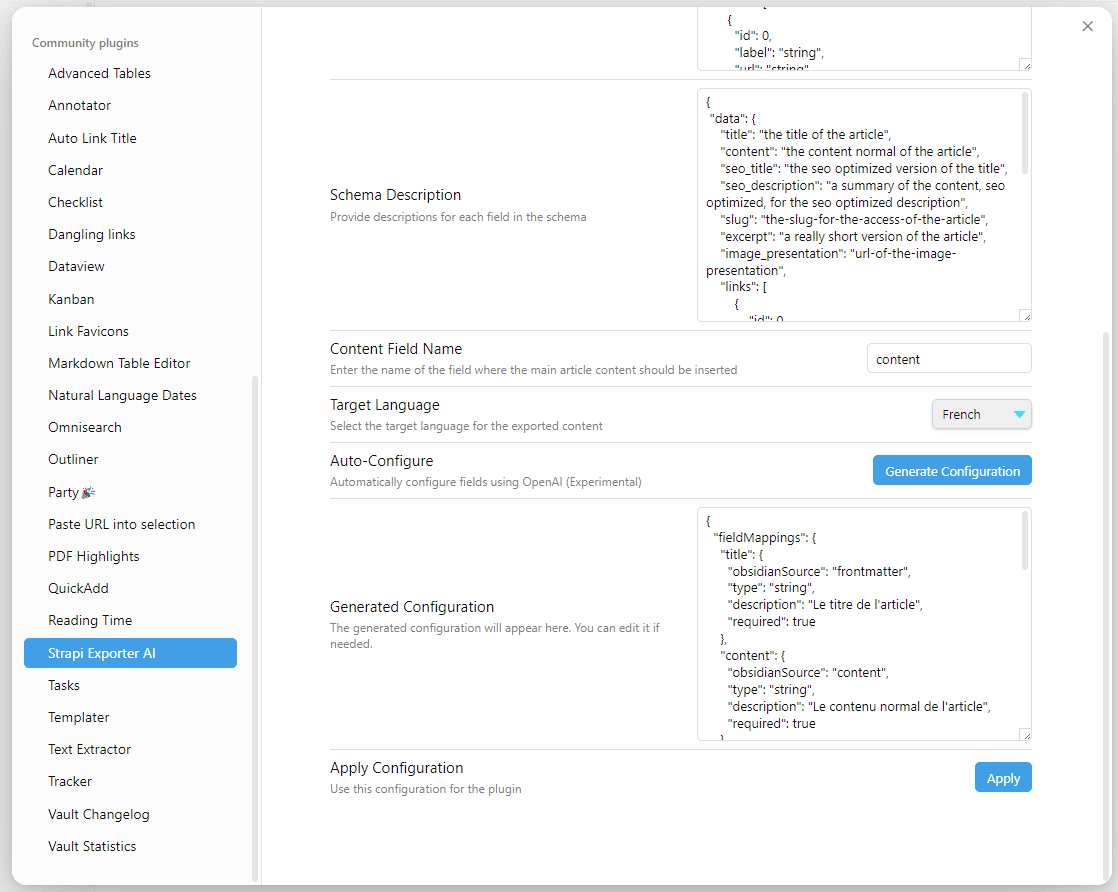Click the Generate Configuration button
Viewport: 1118px width, 892px height.
click(x=952, y=471)
